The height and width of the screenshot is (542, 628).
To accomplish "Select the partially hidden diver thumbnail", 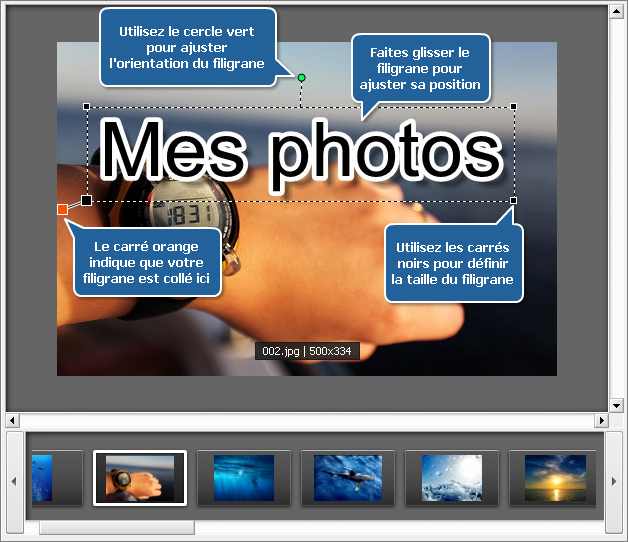I will [57, 478].
